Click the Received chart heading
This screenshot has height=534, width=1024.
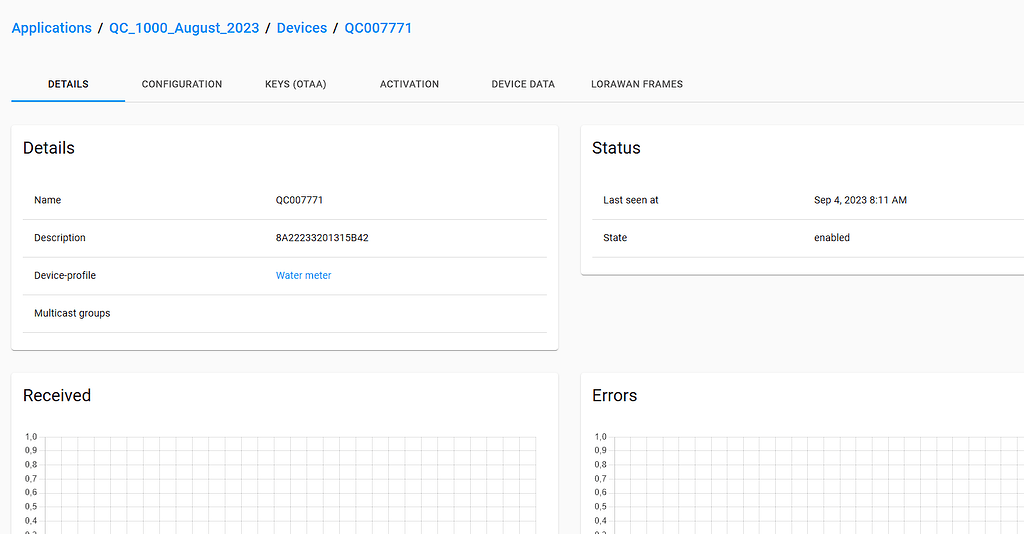point(57,396)
